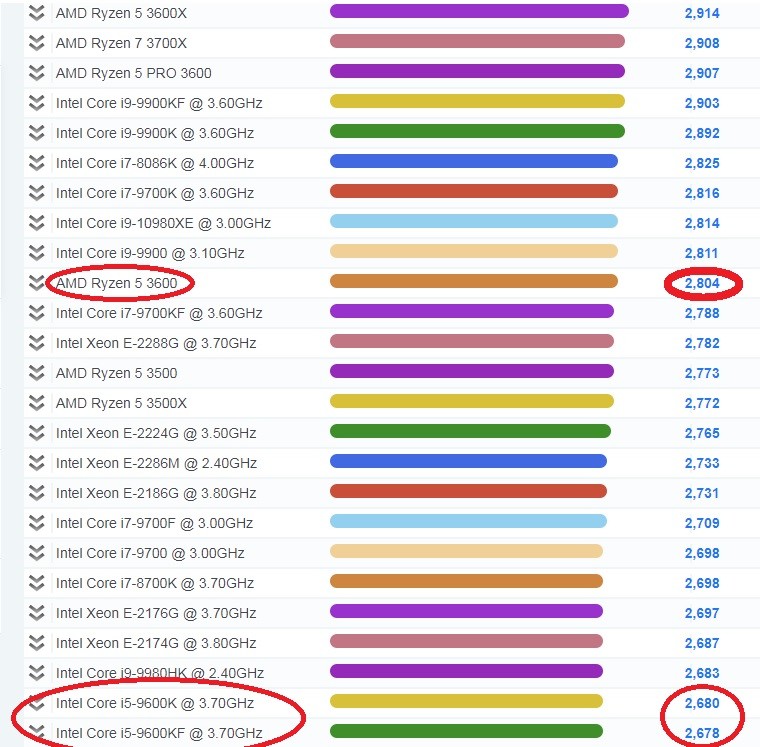Click the chevron next to AMD Ryzen 5 3500X
760x747 pixels.
tap(36, 403)
